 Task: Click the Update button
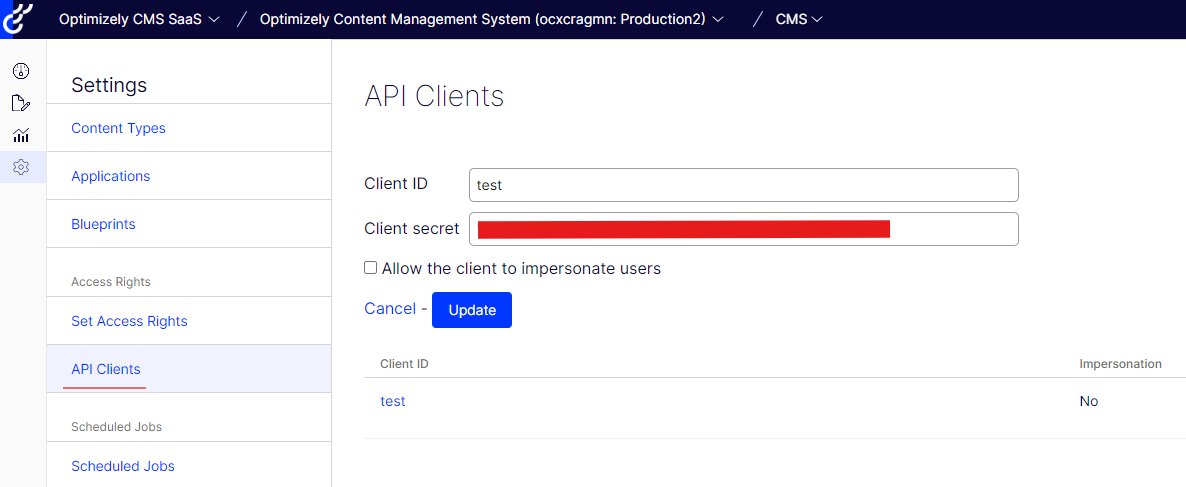[472, 310]
